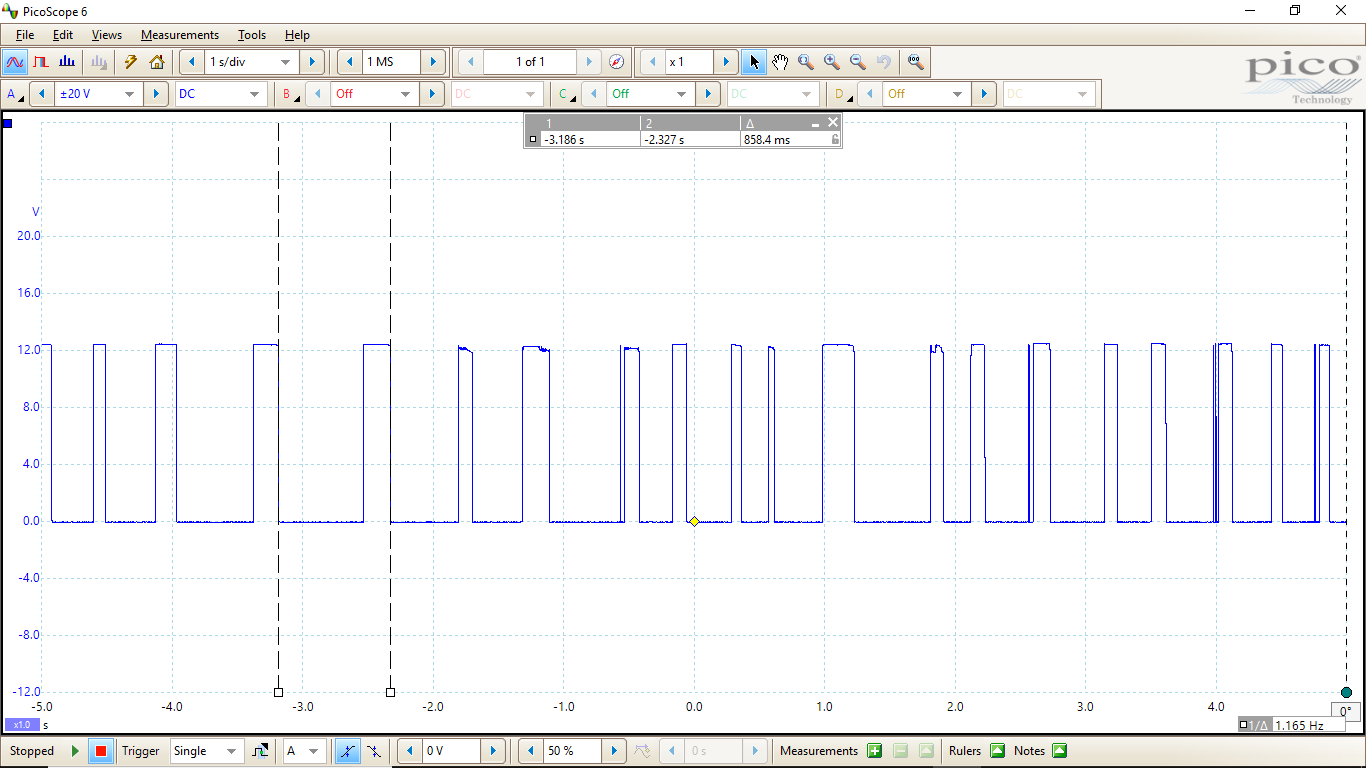This screenshot has height=768, width=1366.
Task: Select the Hand pan tool
Action: (x=780, y=62)
